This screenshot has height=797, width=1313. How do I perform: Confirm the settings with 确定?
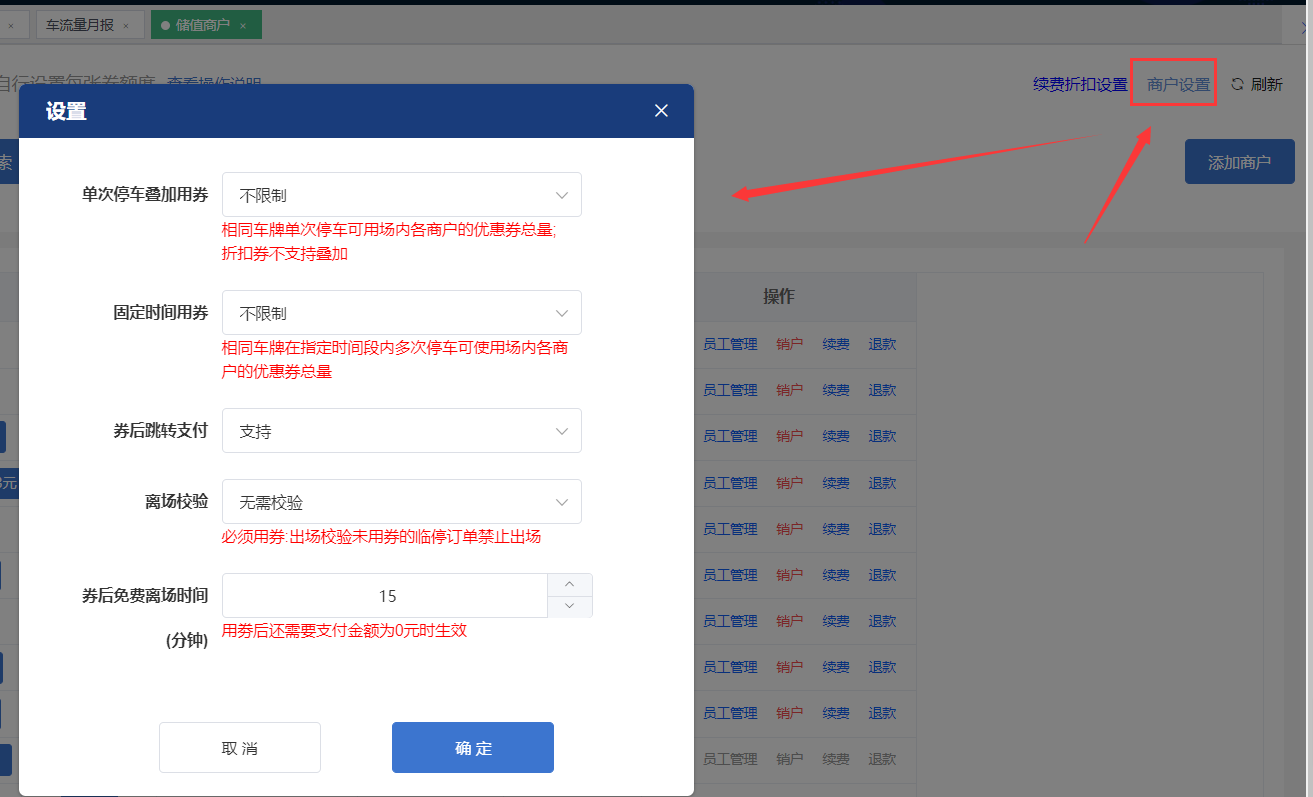coord(473,748)
